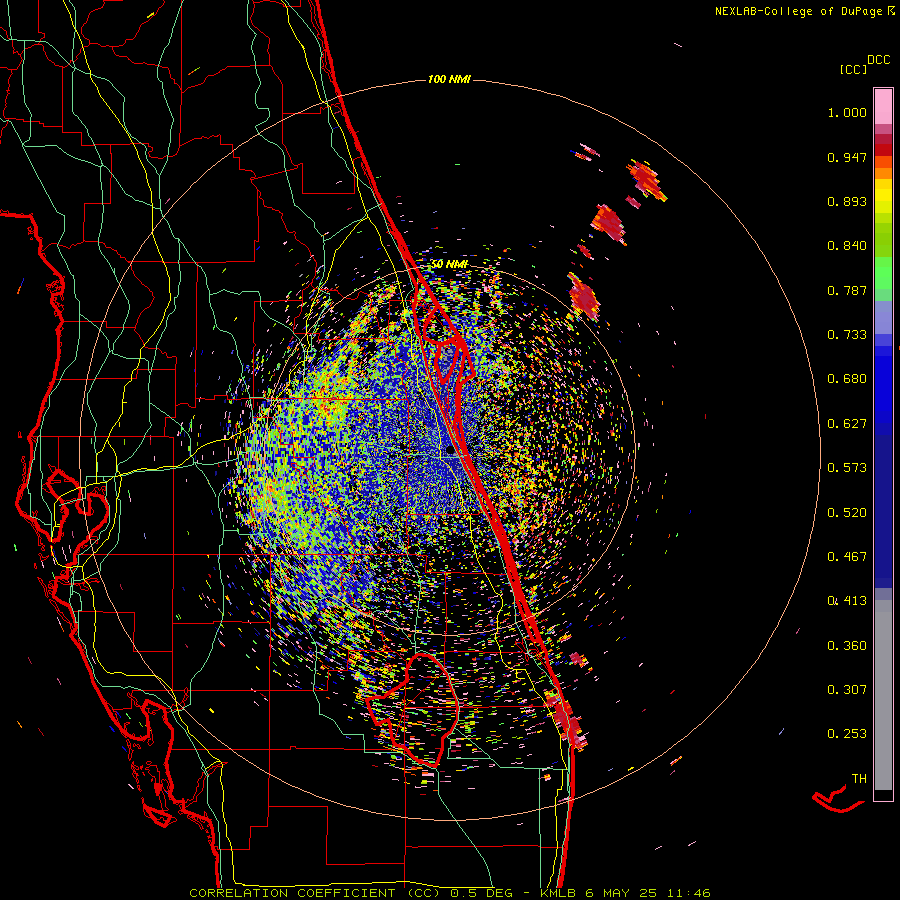
Task: Click the 0.947 legend value
Action: (x=847, y=157)
